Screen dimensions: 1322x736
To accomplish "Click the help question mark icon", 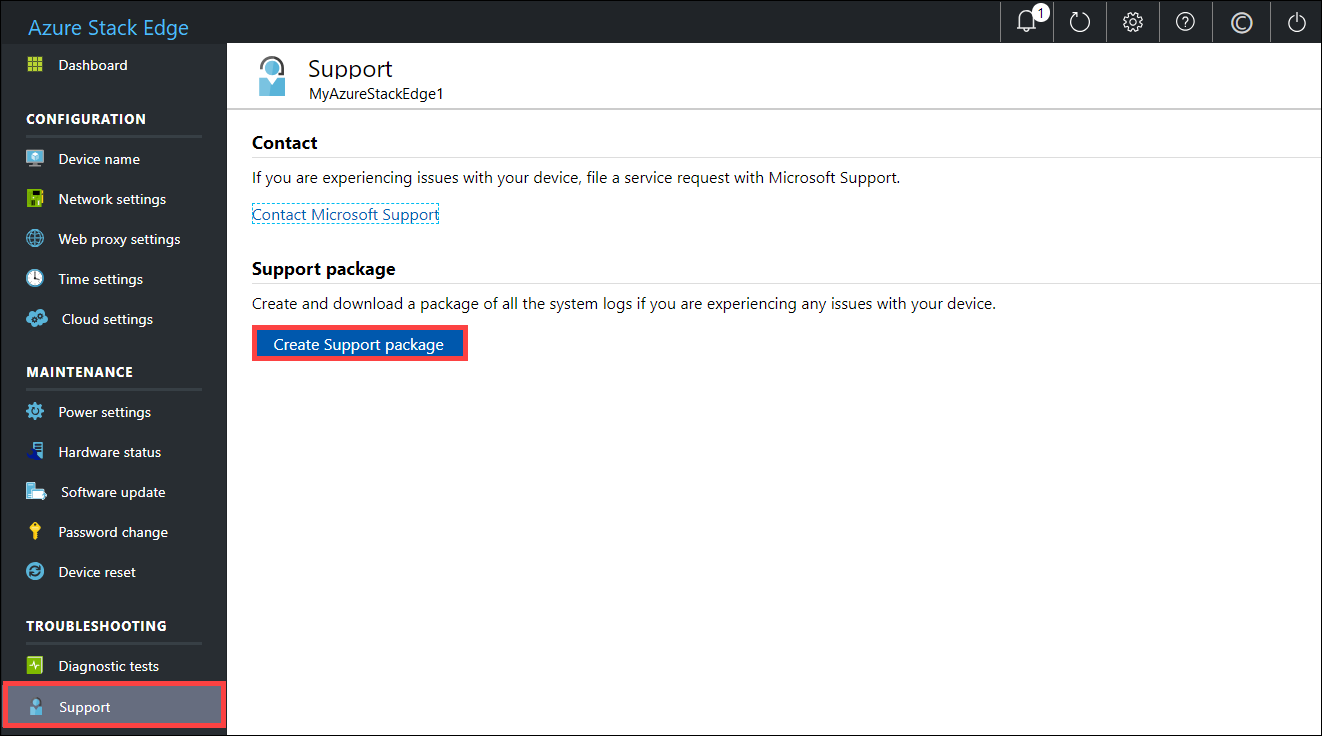I will coord(1186,22).
